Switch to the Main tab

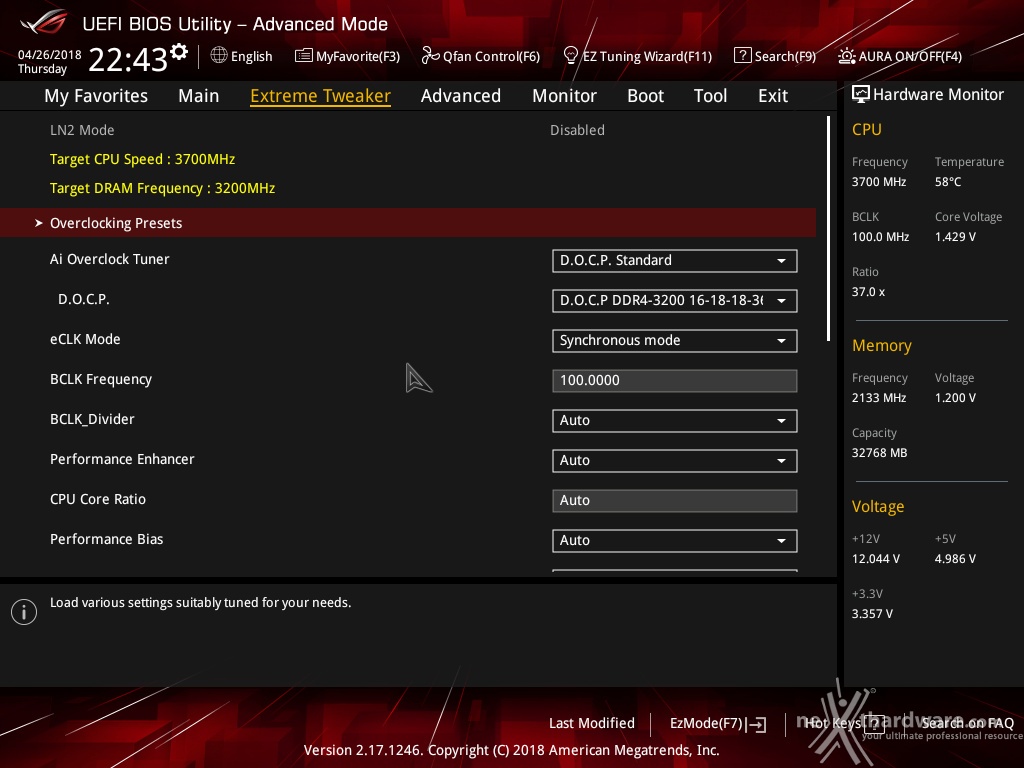coord(199,96)
